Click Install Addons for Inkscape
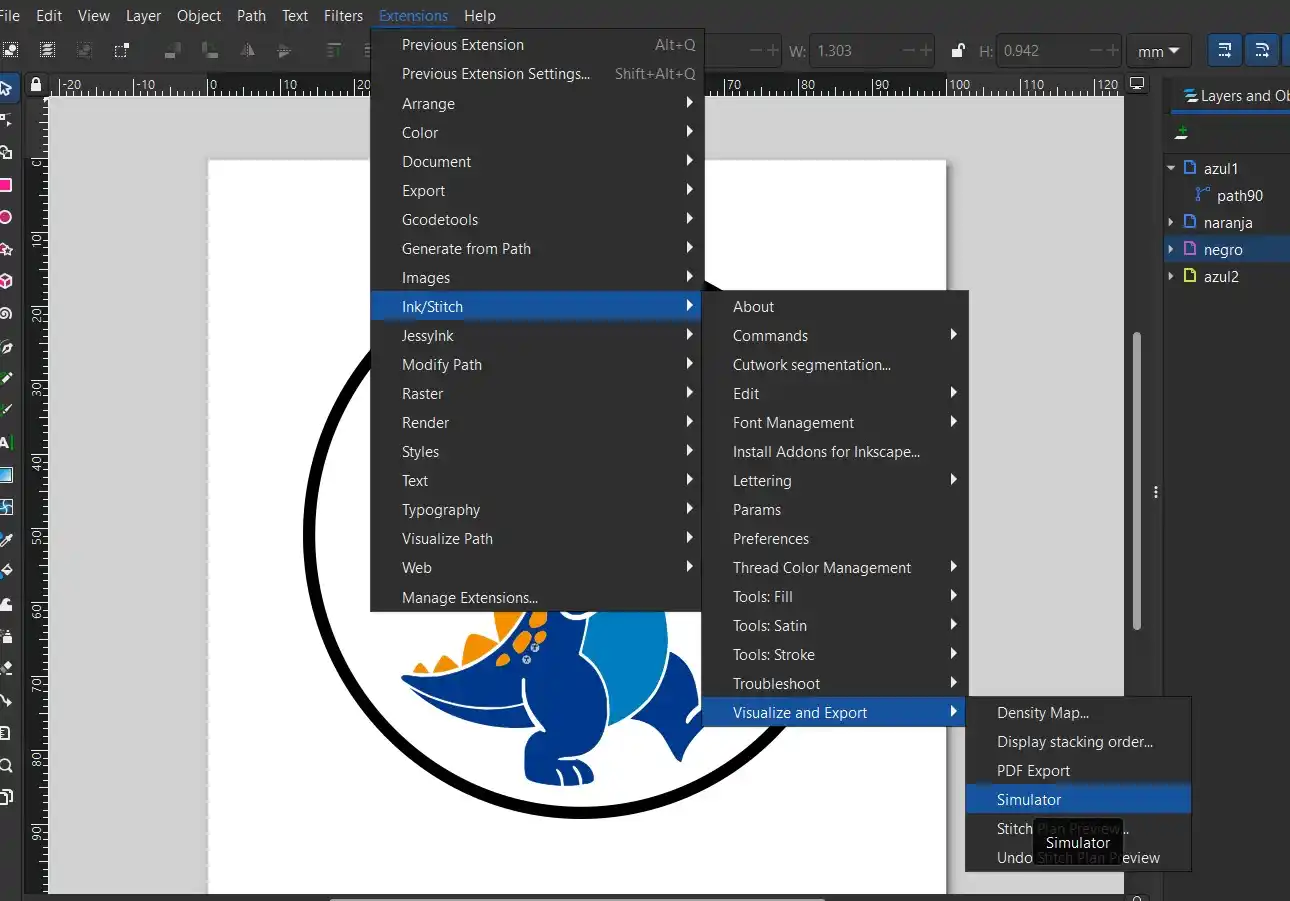The image size is (1290, 901). point(835,452)
